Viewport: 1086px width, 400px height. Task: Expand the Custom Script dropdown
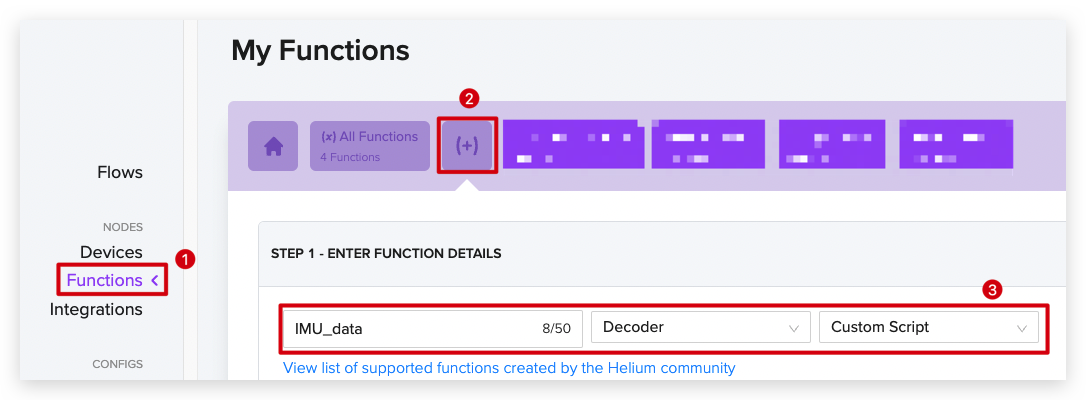929,327
